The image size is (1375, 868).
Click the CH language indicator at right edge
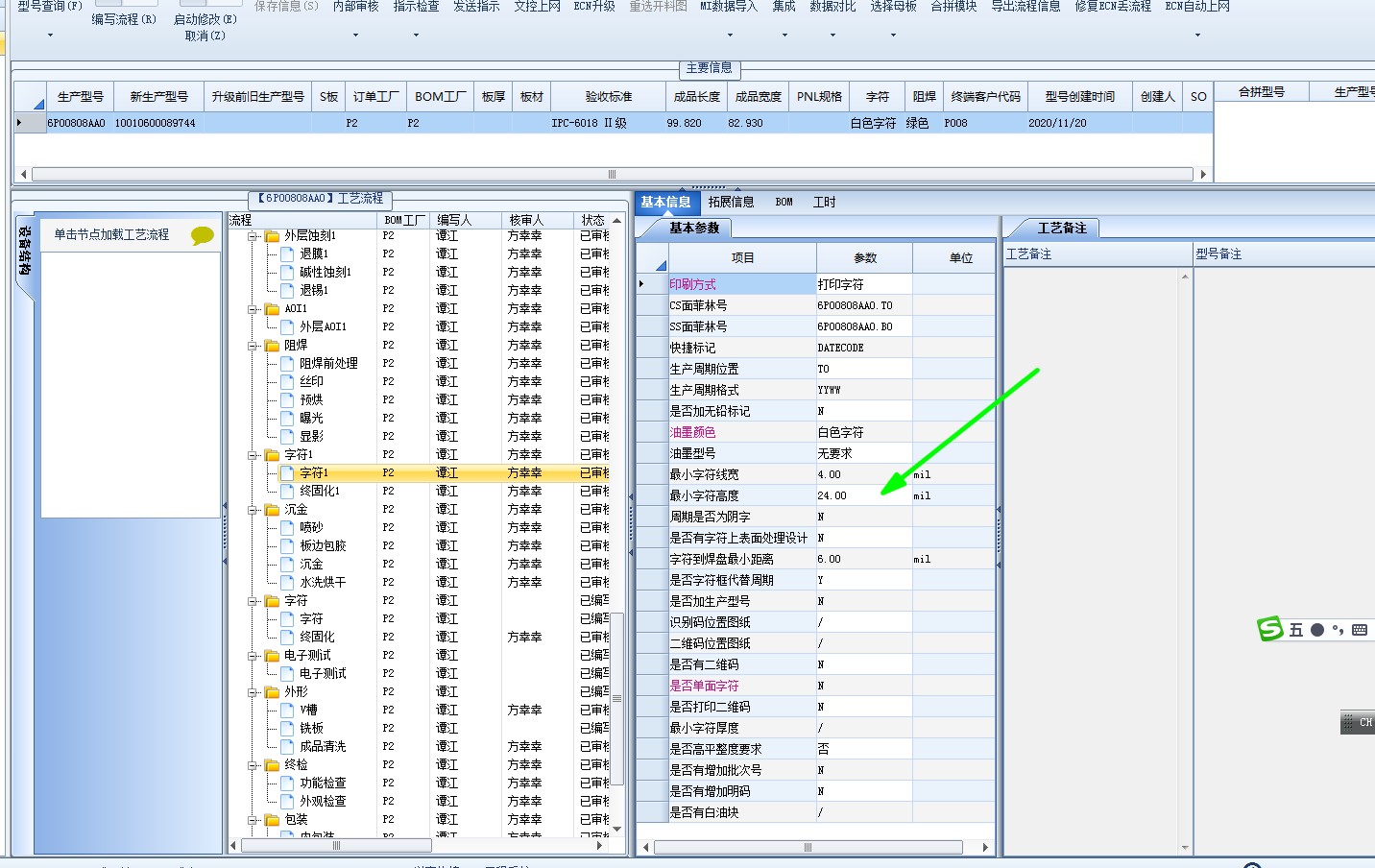pos(1358,723)
